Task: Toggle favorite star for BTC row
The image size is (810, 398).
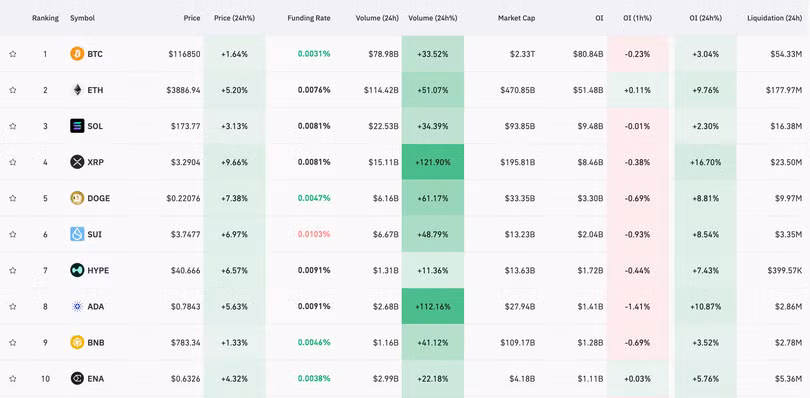Action: pyautogui.click(x=13, y=54)
